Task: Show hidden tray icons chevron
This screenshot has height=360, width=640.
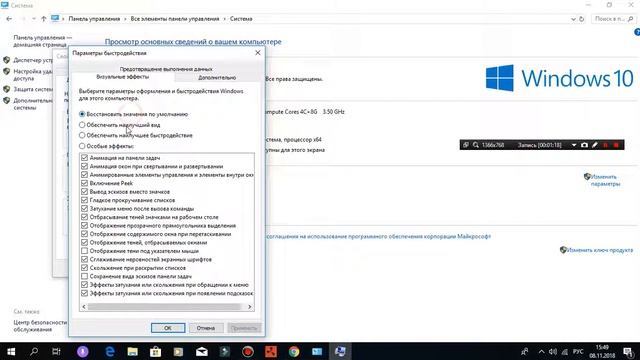Action: [x=541, y=351]
